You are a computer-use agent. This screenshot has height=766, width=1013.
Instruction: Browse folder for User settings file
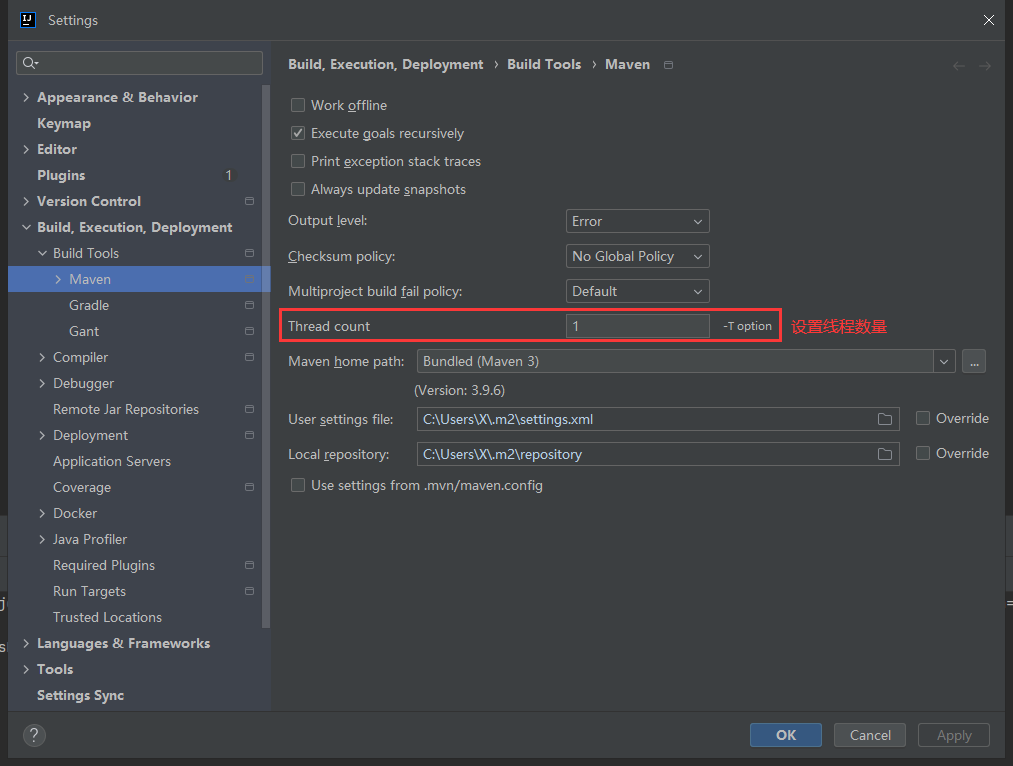pyautogui.click(x=885, y=419)
